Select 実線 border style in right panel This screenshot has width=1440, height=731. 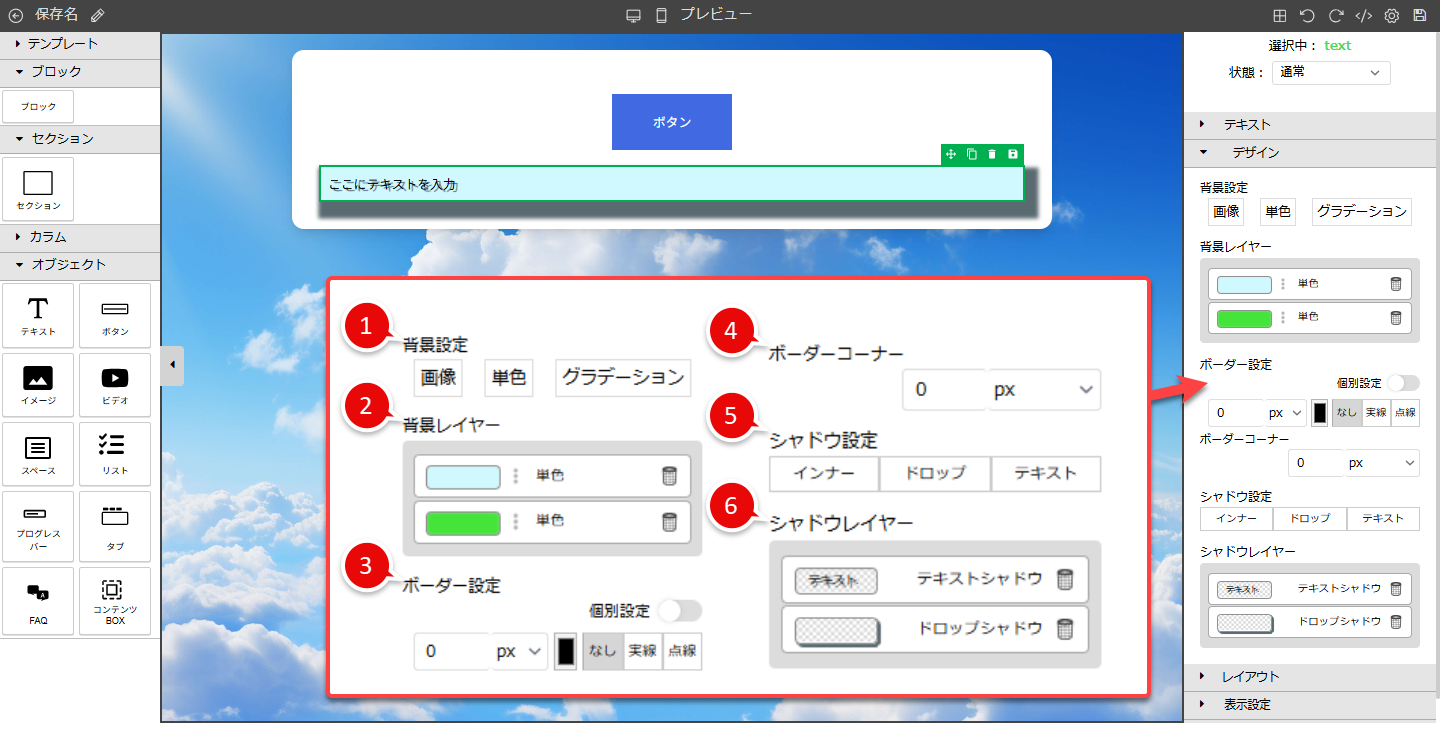tap(1376, 413)
